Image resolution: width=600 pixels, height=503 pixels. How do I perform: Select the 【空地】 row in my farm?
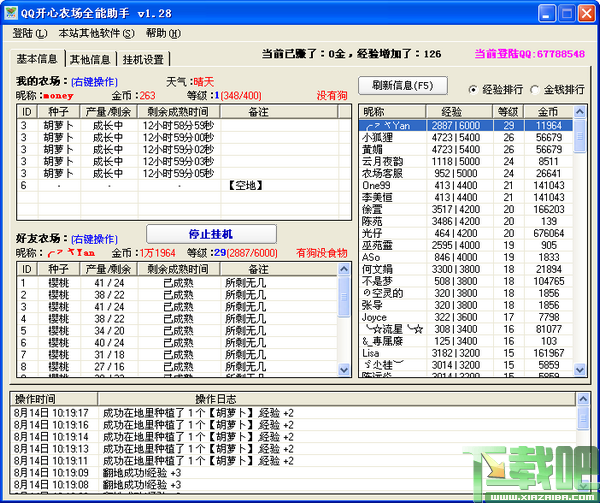click(184, 186)
